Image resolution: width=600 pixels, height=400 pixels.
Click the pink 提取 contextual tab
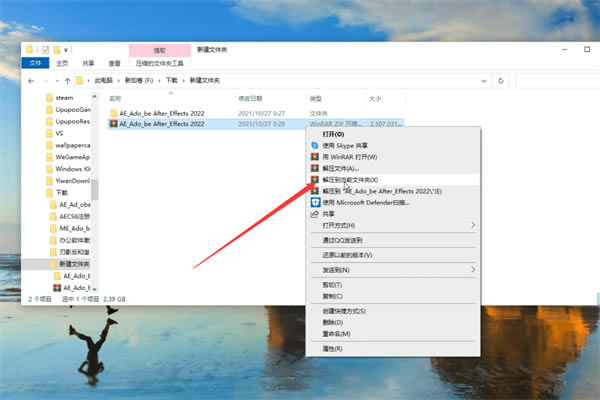[x=160, y=51]
